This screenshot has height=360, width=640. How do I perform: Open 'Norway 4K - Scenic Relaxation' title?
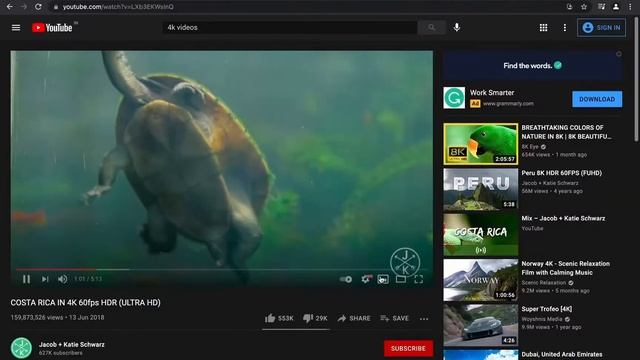[565, 268]
